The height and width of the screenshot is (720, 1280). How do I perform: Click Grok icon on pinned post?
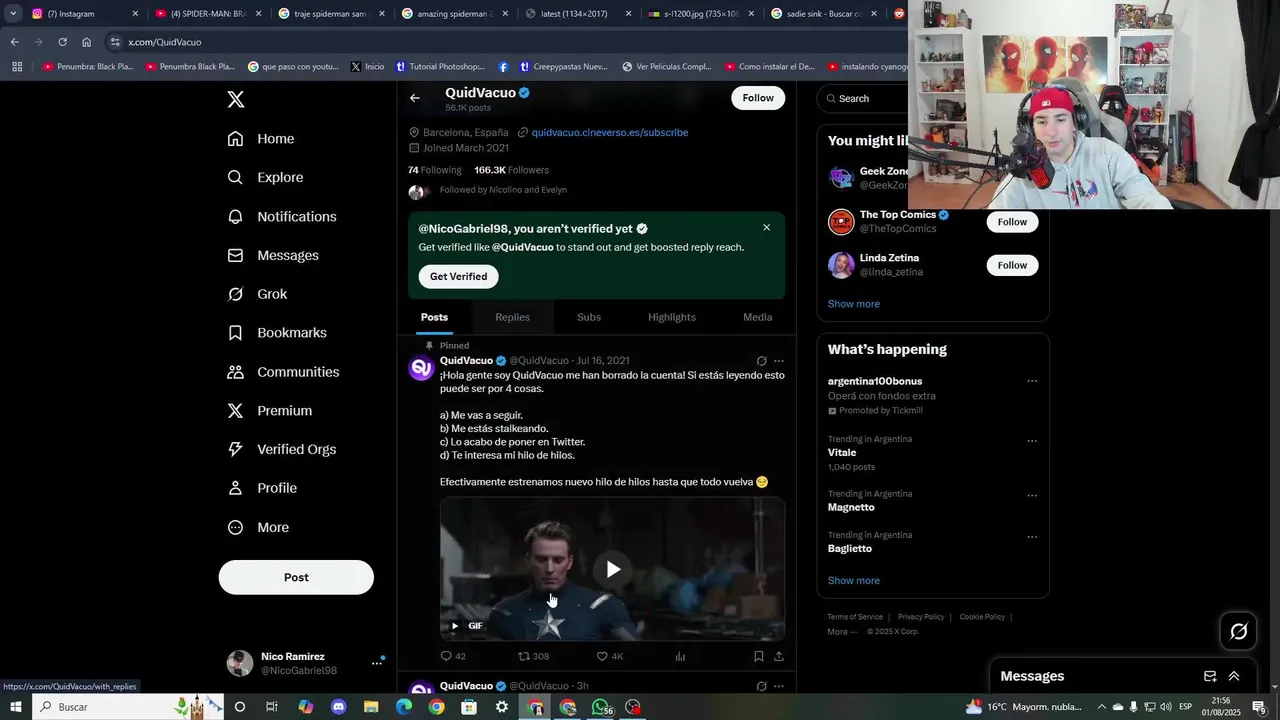tap(761, 361)
